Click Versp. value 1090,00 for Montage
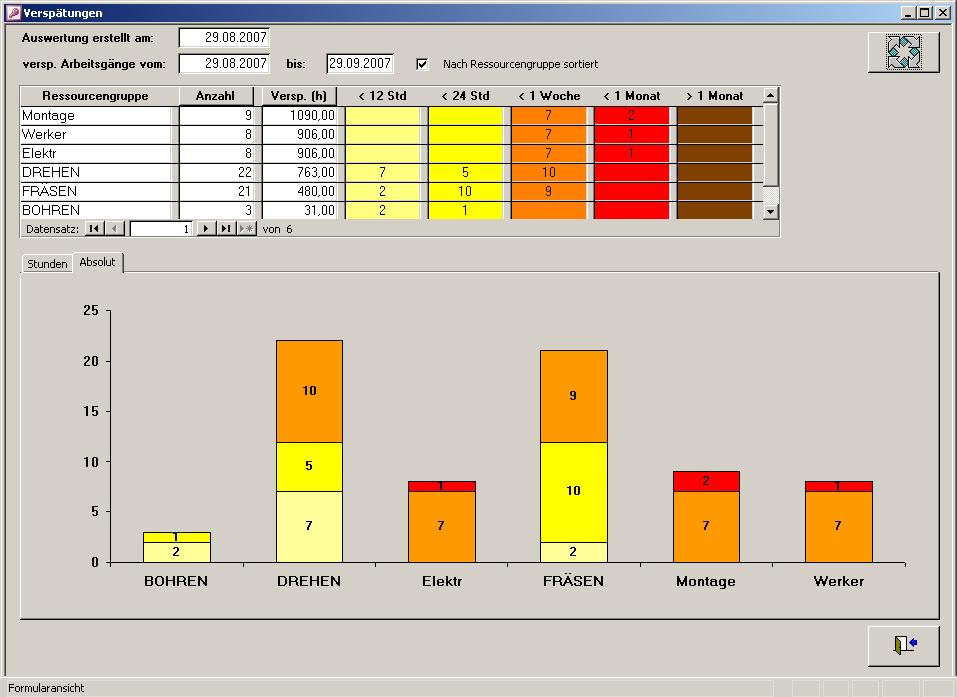957x697 pixels. coord(299,115)
